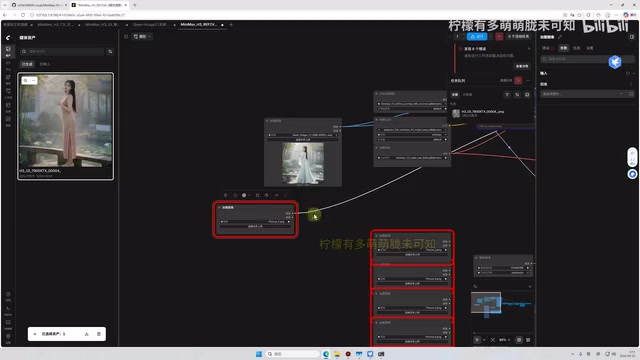Open the arrow dropdown beside the Run button
640x360 pixels.
click(x=491, y=36)
